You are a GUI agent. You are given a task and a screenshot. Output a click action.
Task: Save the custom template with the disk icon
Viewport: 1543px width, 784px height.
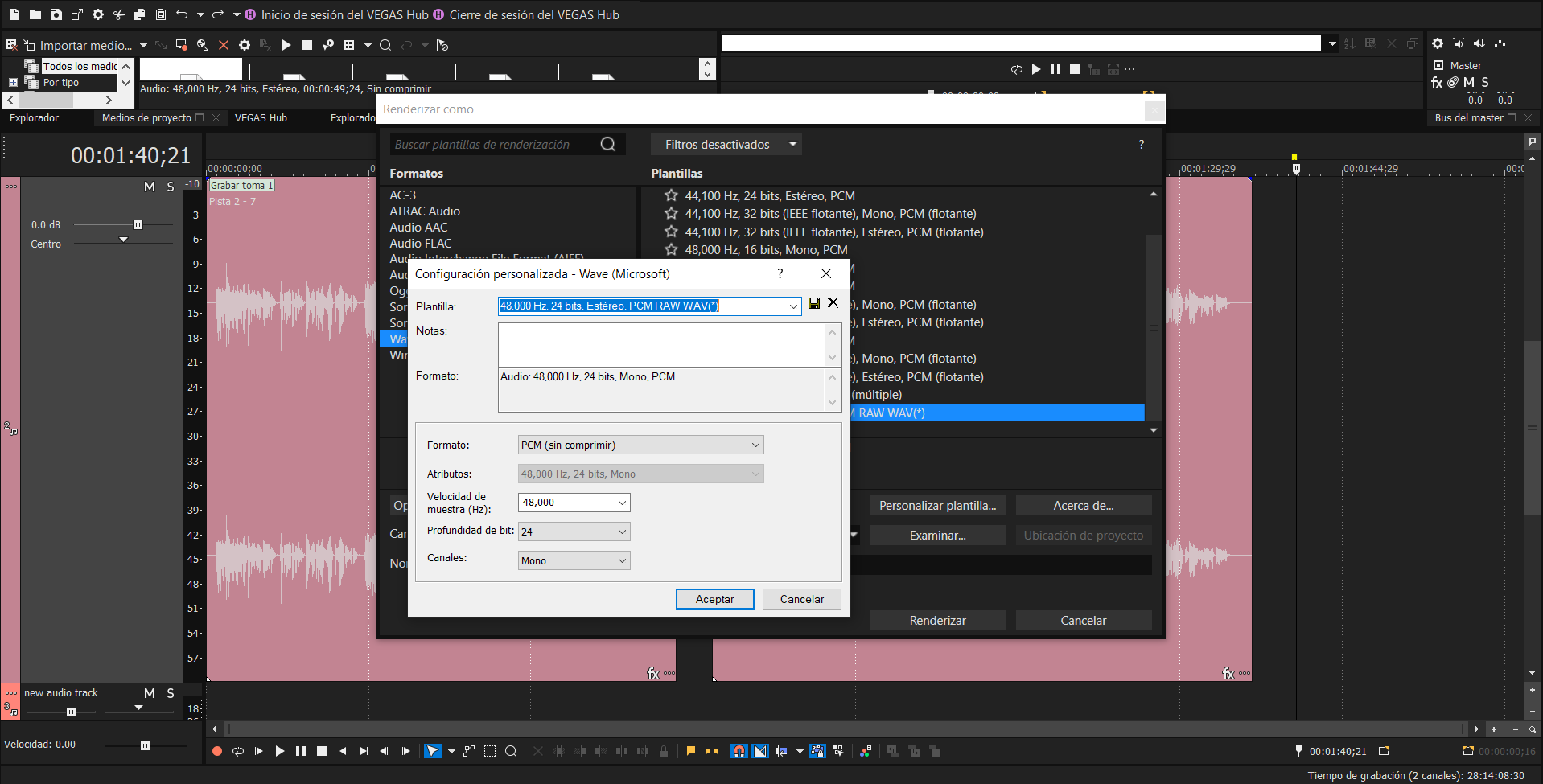click(x=814, y=303)
